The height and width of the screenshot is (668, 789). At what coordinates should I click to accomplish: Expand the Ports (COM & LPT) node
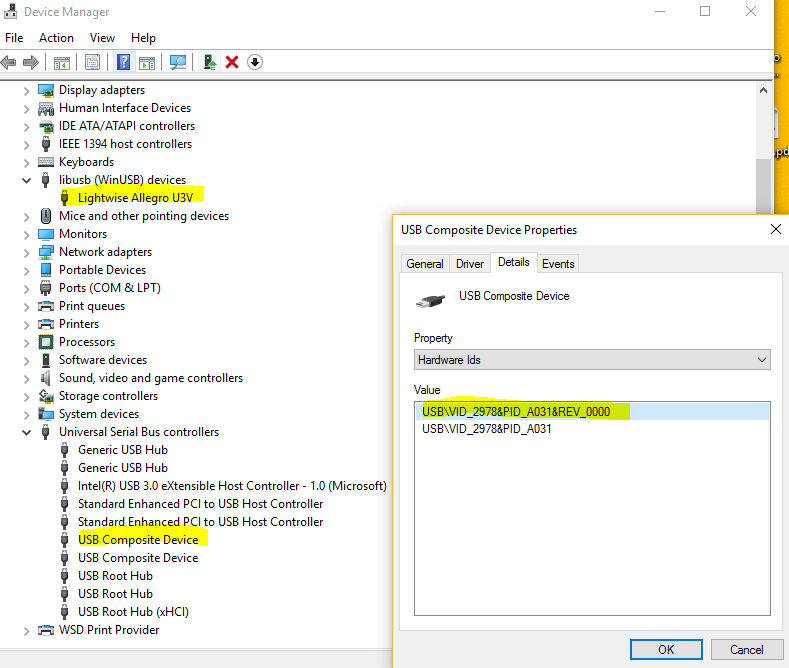27,289
